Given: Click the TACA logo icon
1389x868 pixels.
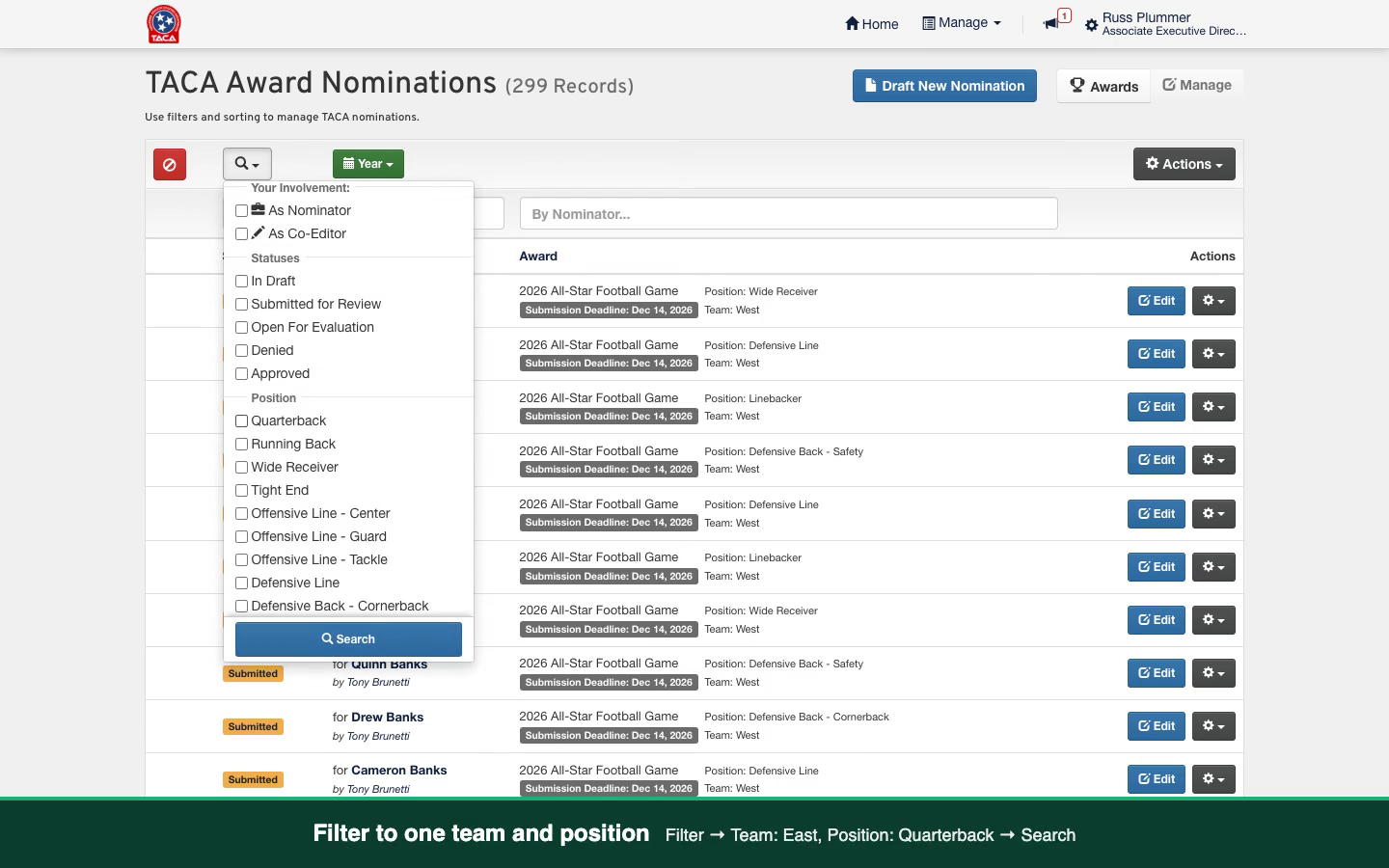Looking at the screenshot, I should [164, 24].
